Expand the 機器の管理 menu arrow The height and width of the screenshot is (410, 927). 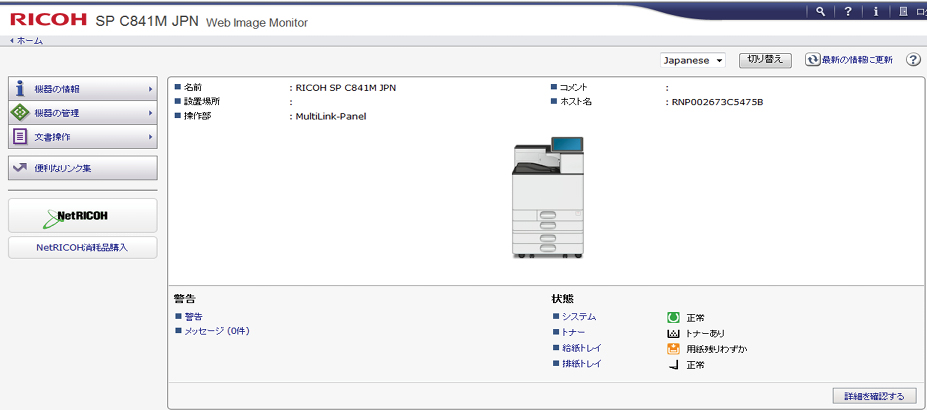click(x=150, y=113)
